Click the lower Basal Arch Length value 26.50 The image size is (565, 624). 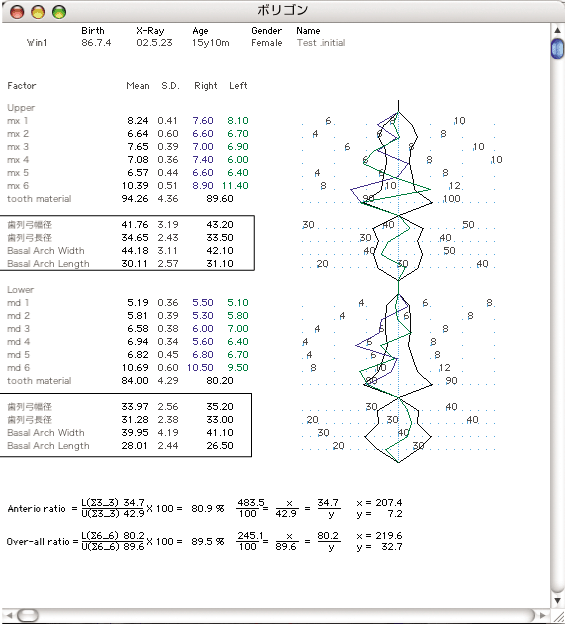tap(220, 446)
